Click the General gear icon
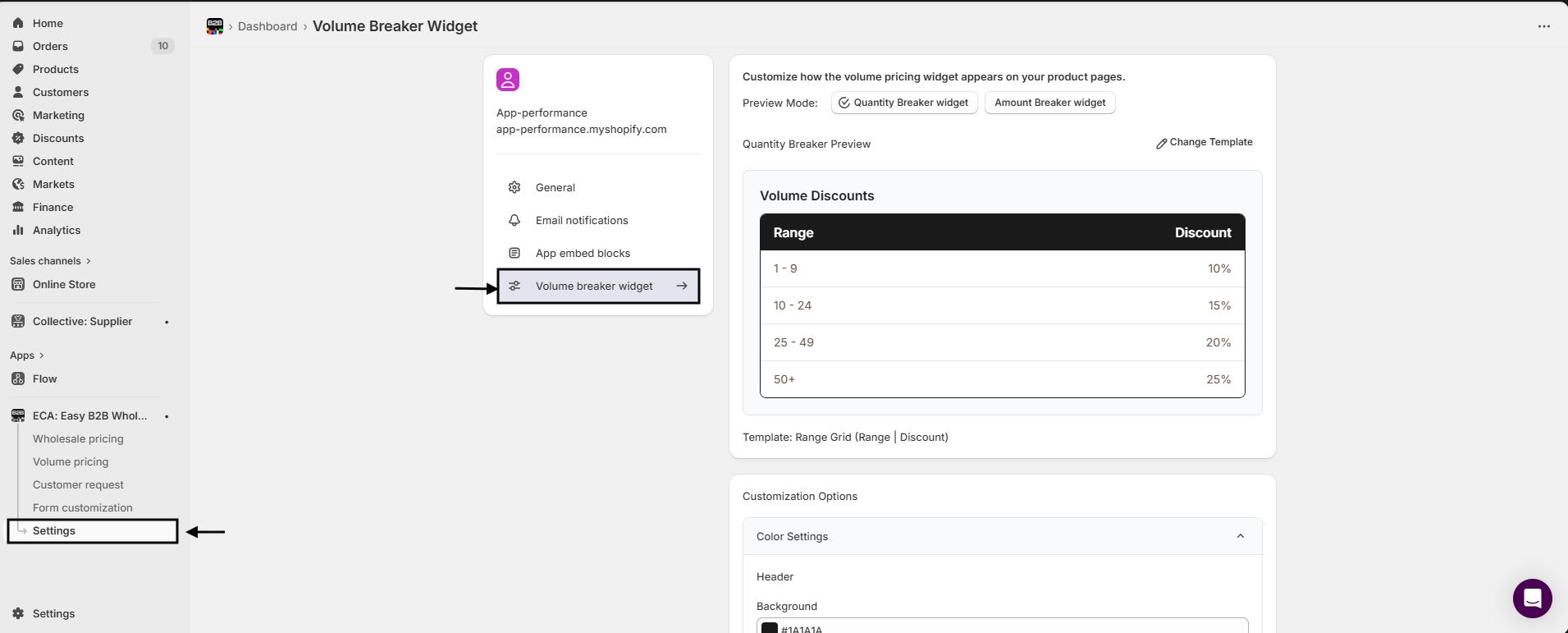Viewport: 1568px width, 633px height. coord(514,187)
